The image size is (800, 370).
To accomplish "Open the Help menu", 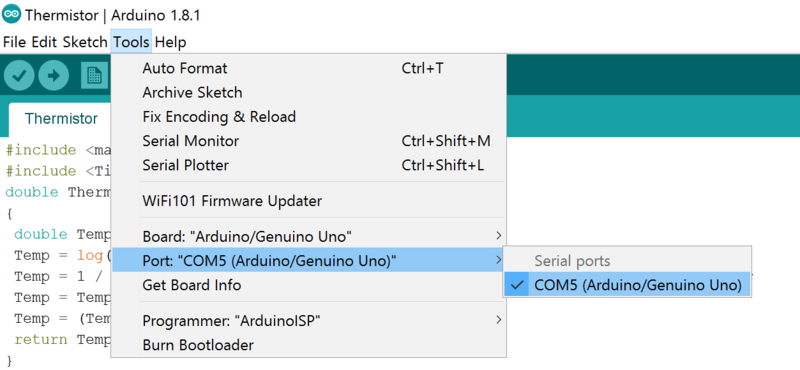I will 170,42.
